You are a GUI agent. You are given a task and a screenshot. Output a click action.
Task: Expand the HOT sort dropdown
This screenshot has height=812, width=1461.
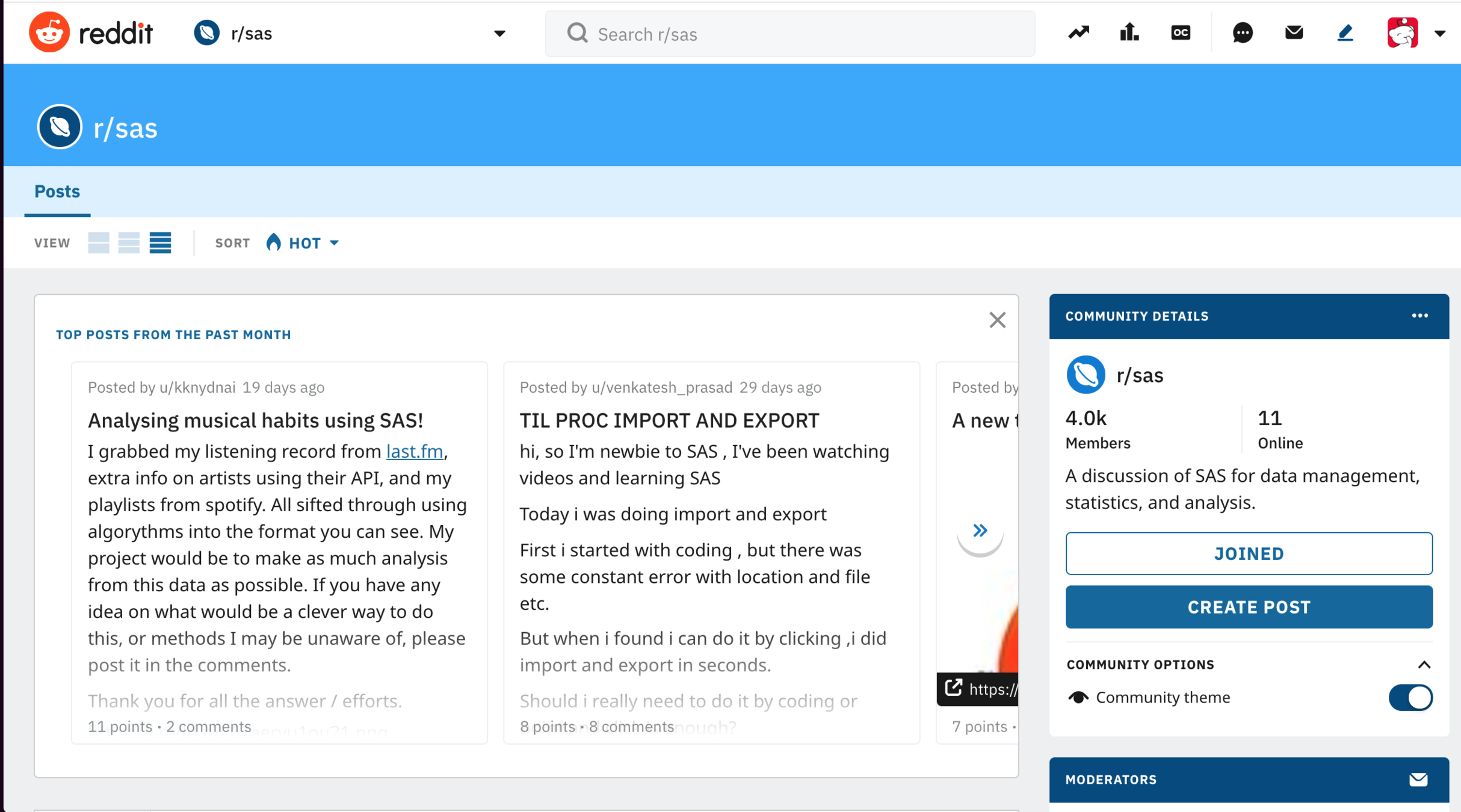(303, 243)
